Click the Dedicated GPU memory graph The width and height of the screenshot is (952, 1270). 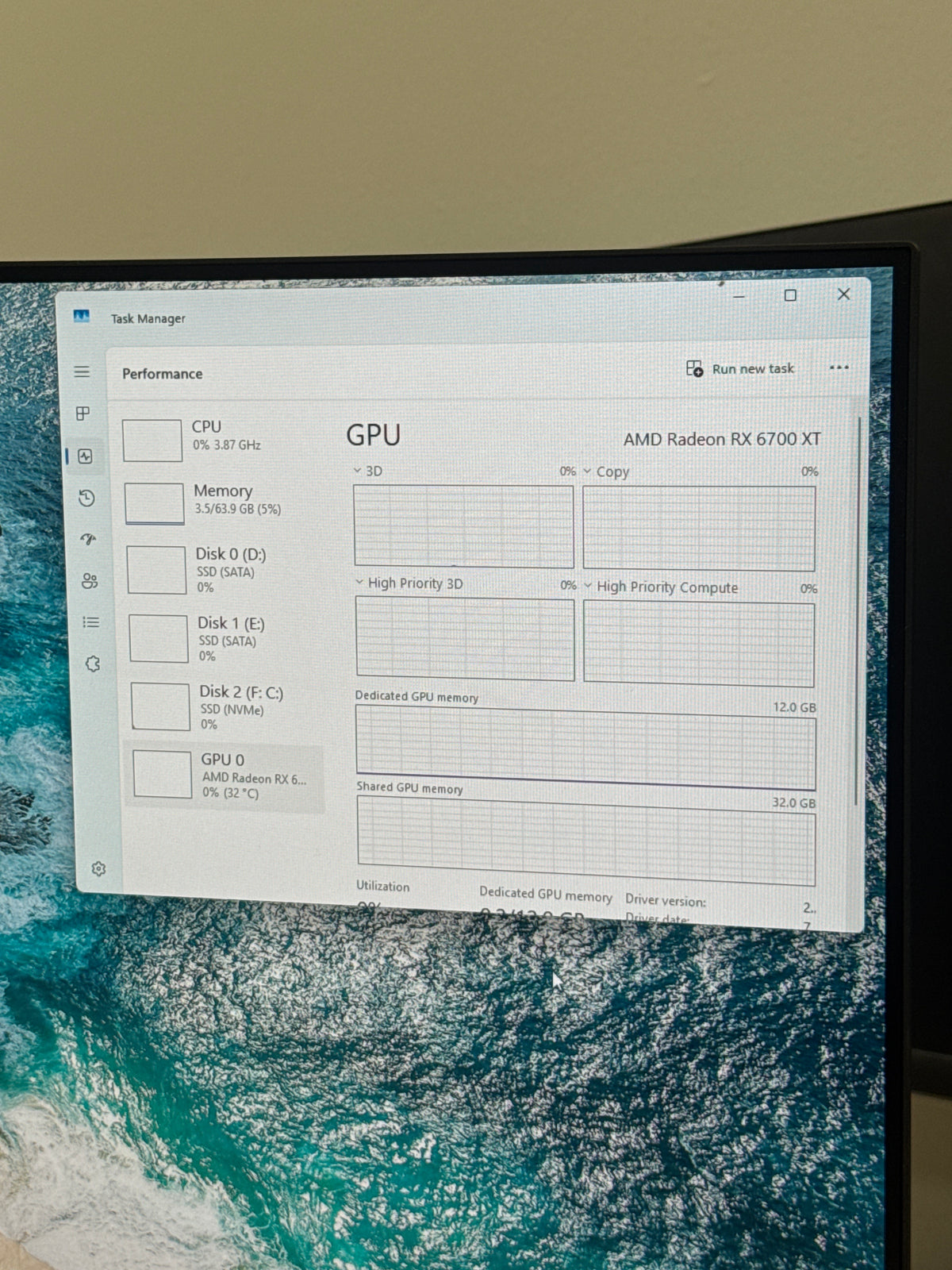tap(586, 749)
